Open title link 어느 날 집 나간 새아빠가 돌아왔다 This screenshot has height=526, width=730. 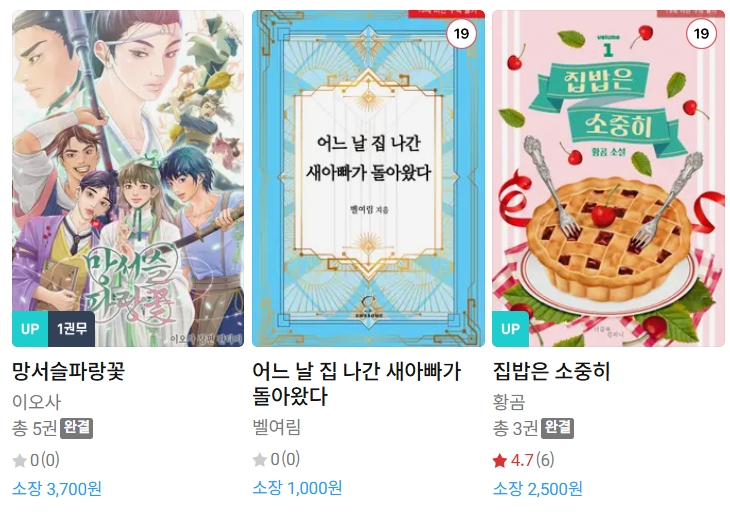click(357, 384)
